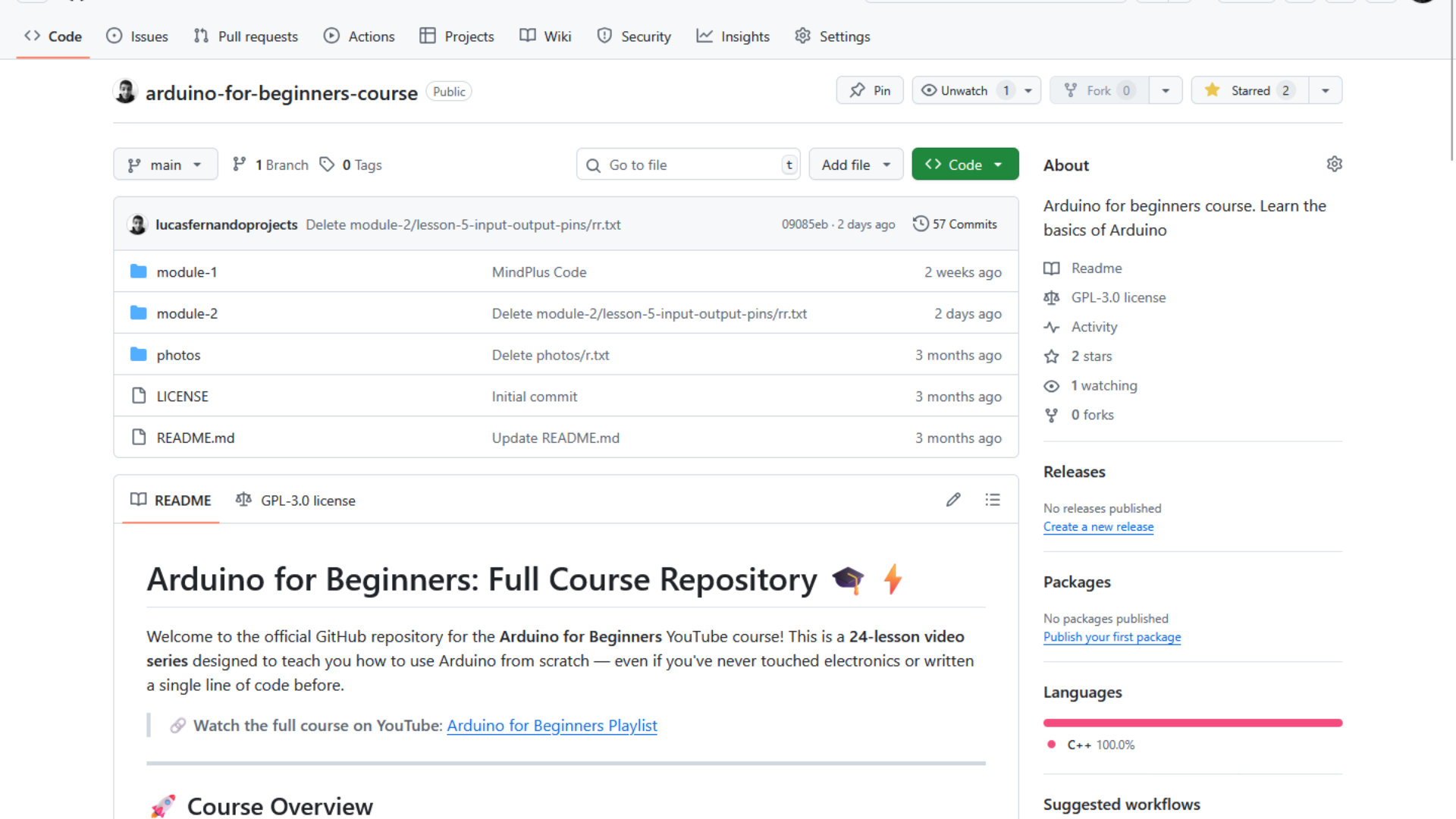
Task: Toggle the Starred button
Action: (1250, 90)
